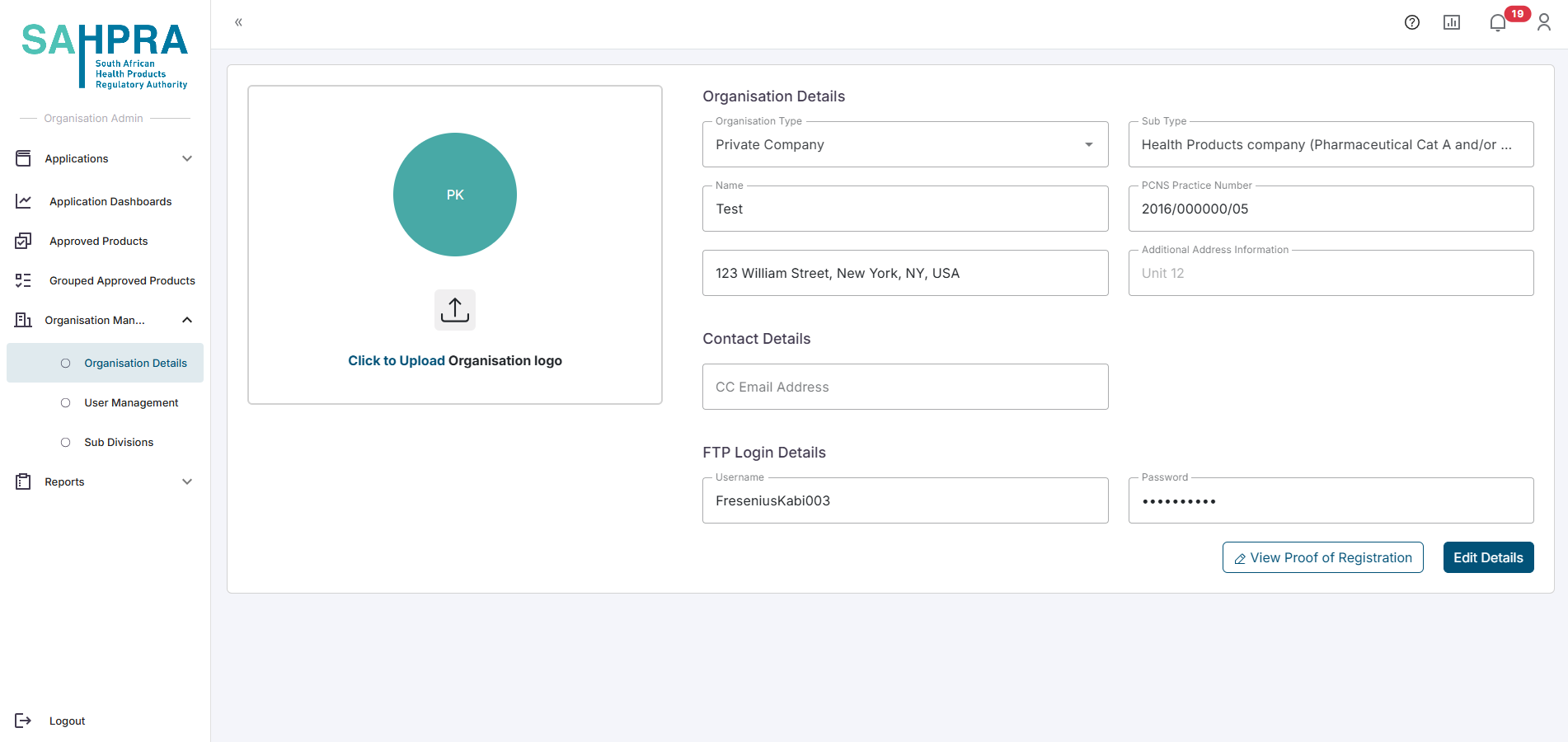This screenshot has height=742, width=1568.
Task: Expand the Applications menu chevron
Action: coord(187,158)
